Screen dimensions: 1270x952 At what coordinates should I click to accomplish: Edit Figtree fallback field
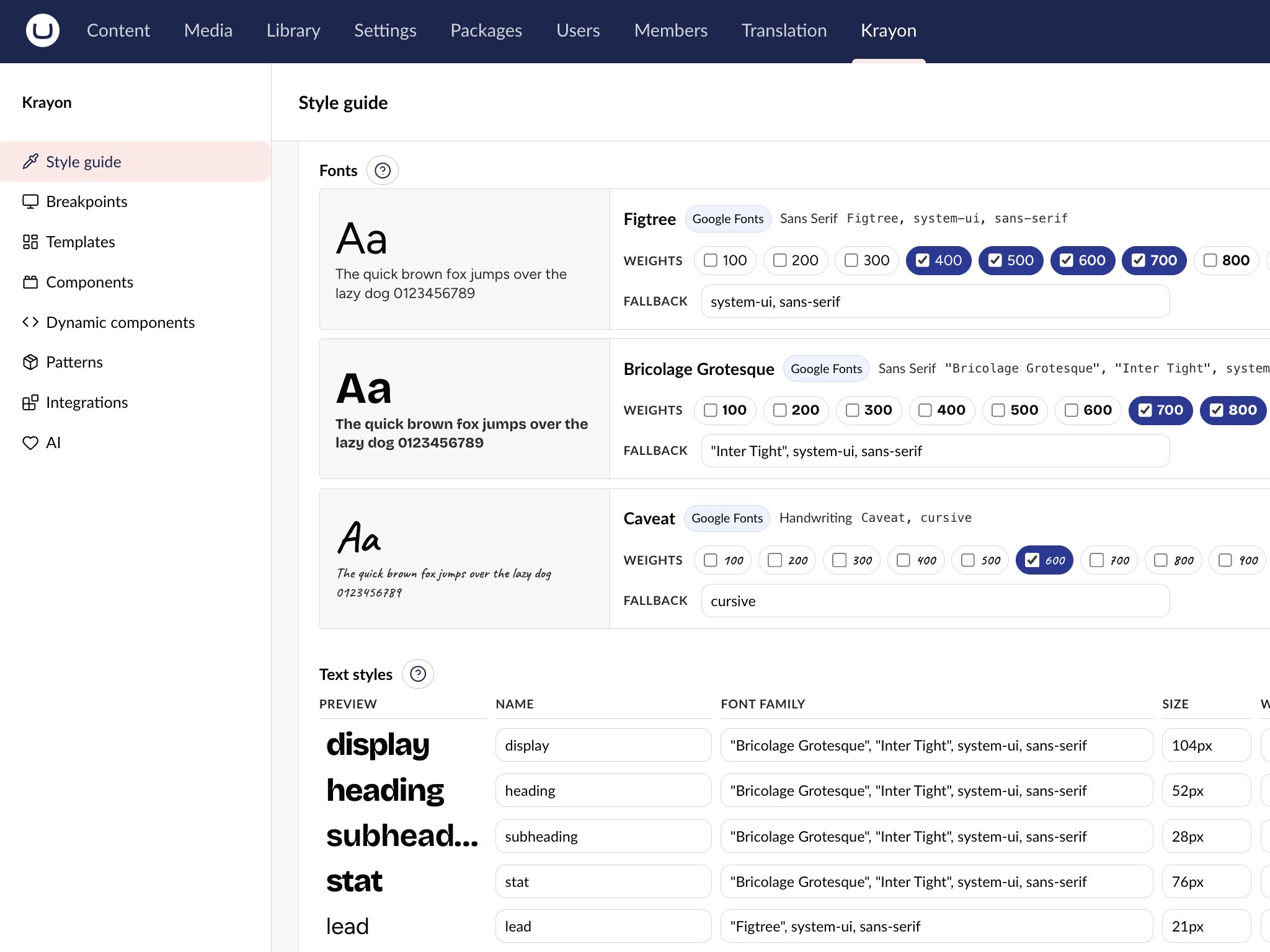(935, 301)
